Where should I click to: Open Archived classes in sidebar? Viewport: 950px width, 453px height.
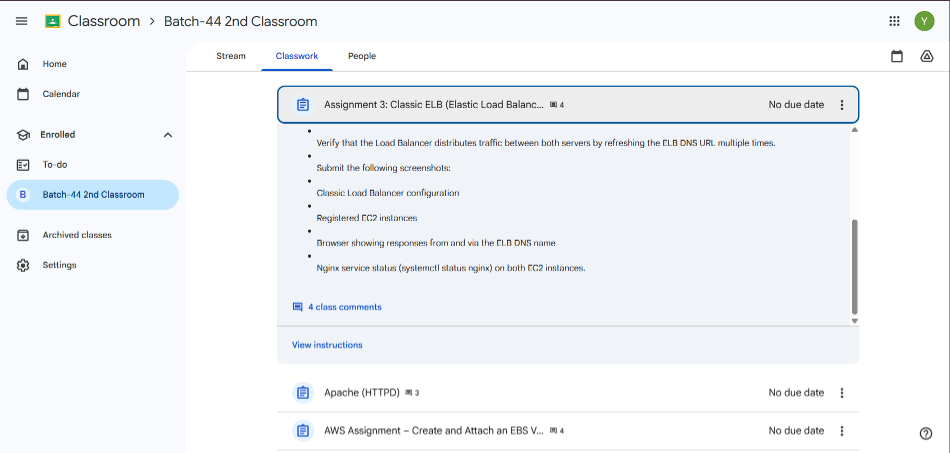pos(93,235)
